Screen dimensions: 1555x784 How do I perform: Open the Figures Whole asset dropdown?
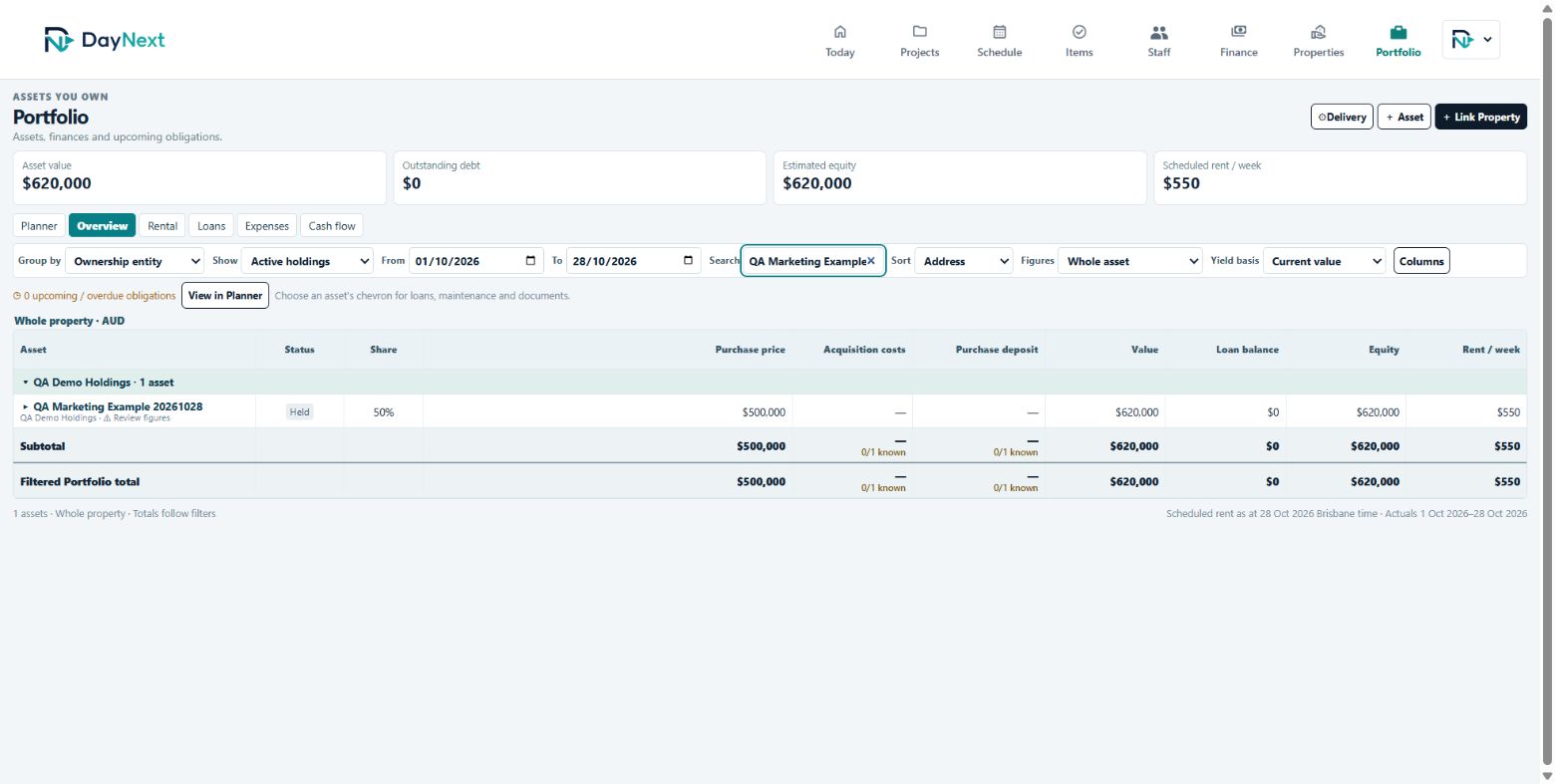[1129, 261]
